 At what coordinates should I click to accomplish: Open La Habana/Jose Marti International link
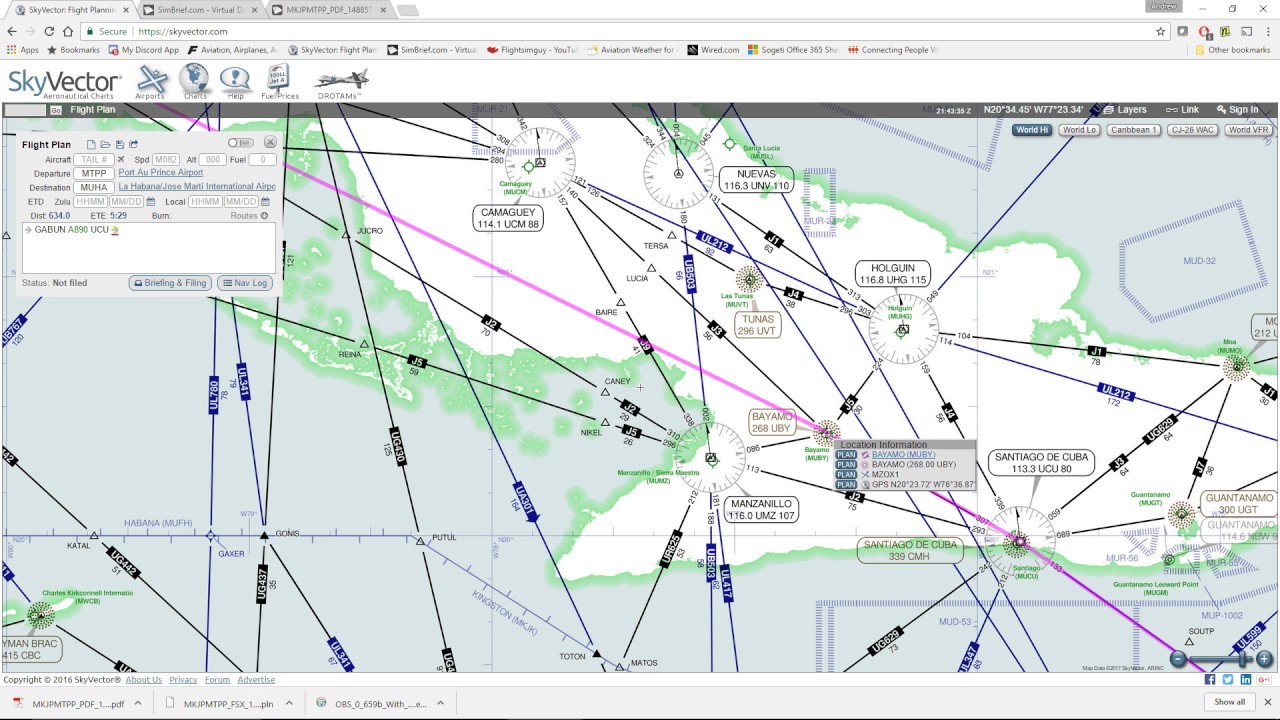click(197, 187)
